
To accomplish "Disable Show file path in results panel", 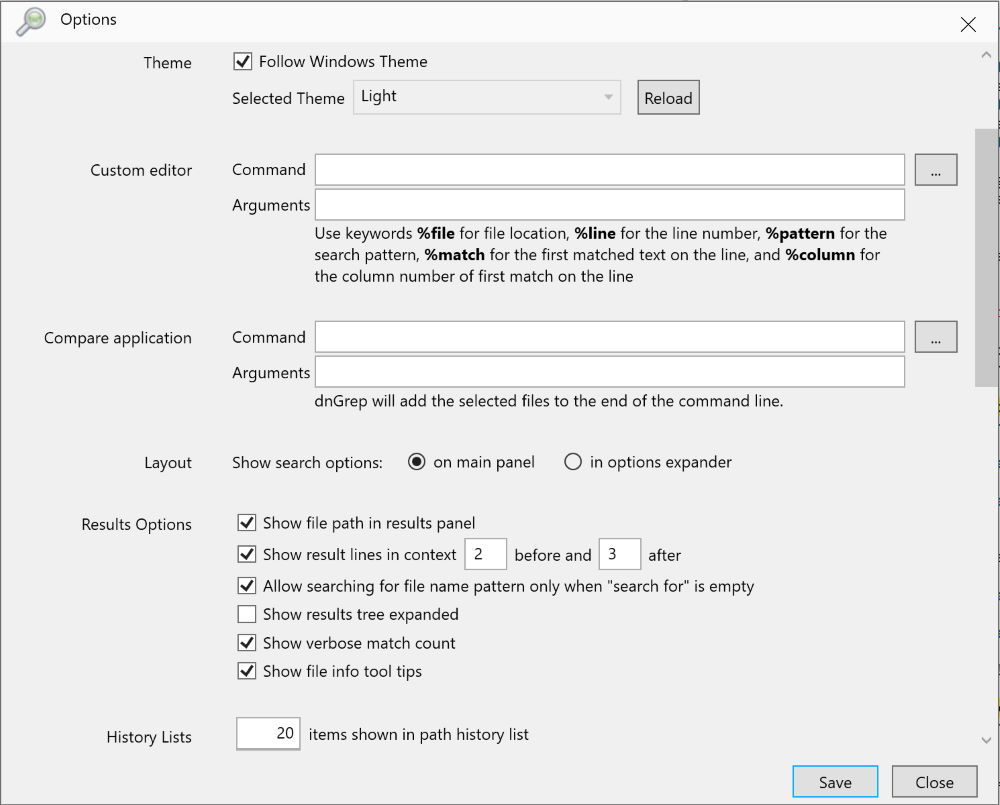I will click(x=247, y=522).
